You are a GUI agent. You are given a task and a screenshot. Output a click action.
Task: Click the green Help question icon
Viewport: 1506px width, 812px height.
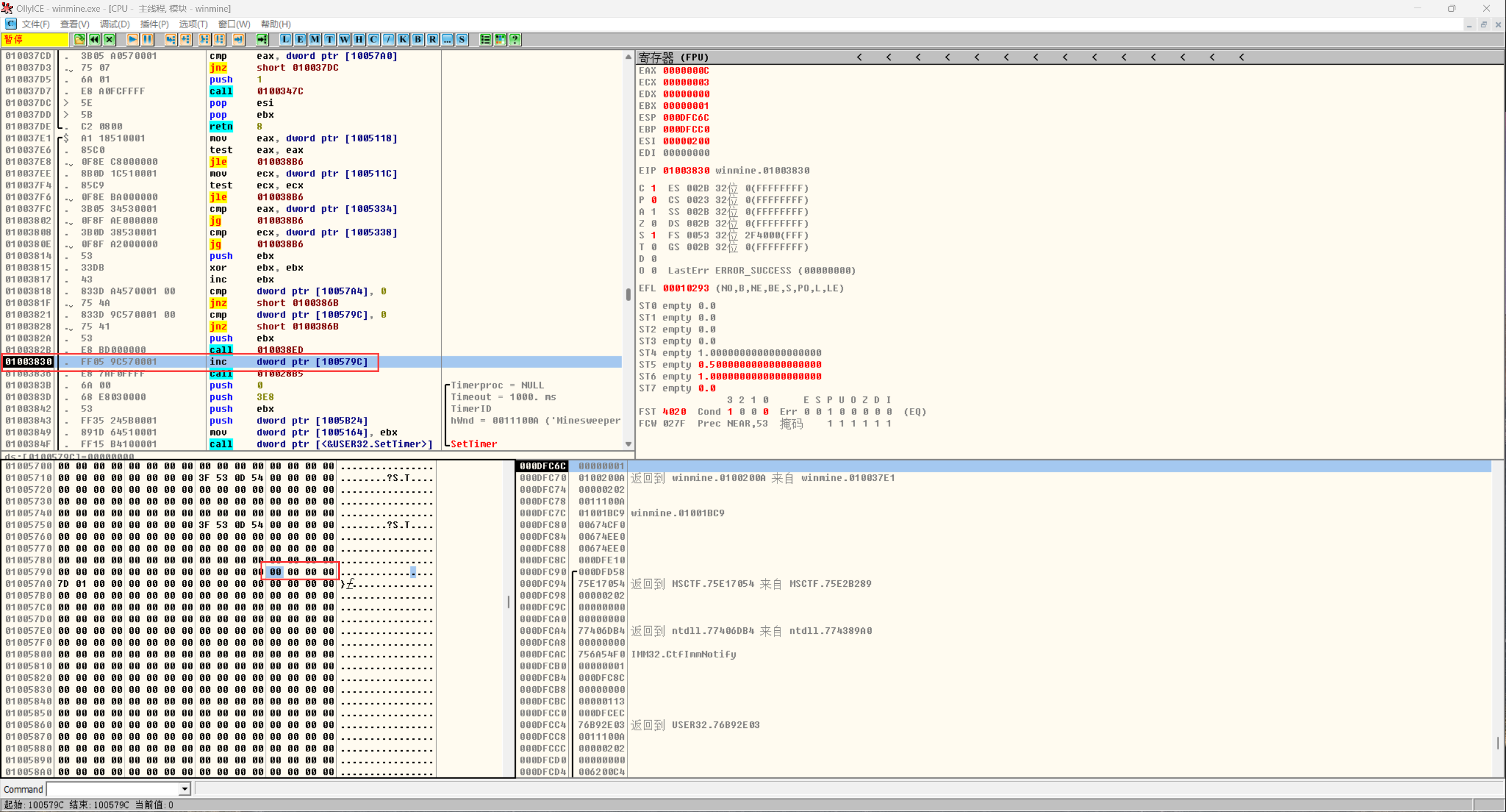pos(515,39)
